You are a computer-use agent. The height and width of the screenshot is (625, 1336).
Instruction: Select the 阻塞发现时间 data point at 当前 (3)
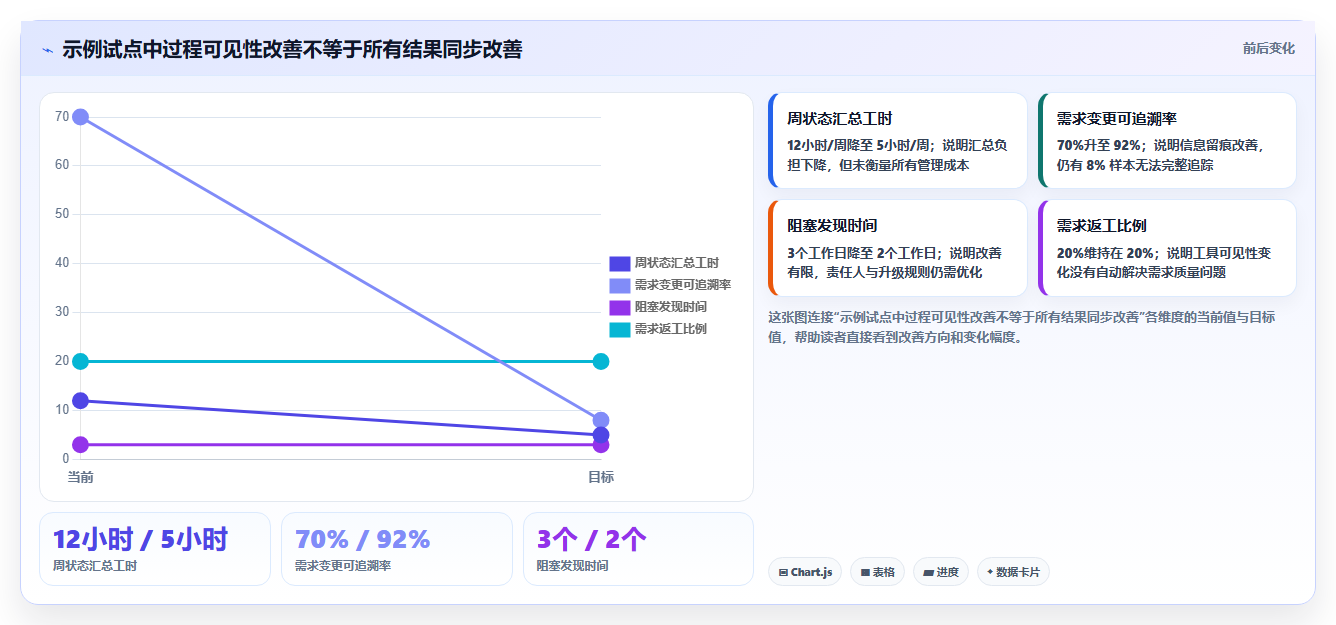(81, 444)
